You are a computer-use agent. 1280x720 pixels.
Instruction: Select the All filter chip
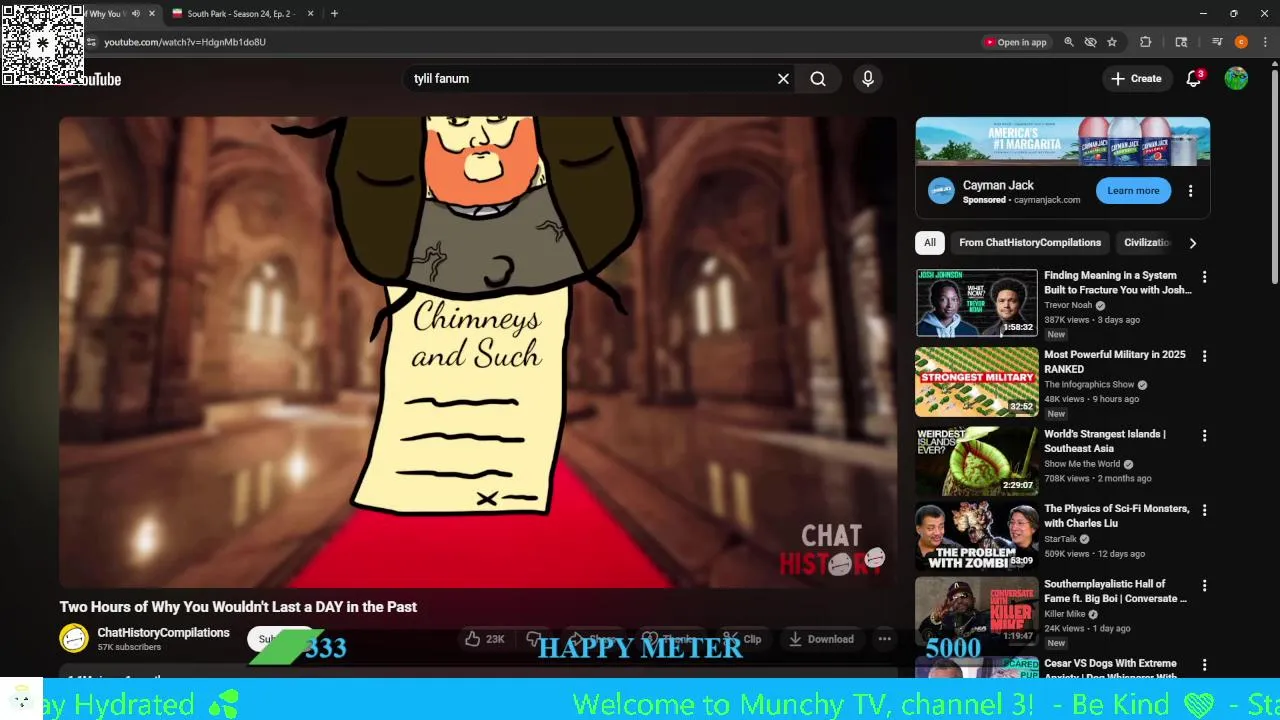[x=930, y=243]
